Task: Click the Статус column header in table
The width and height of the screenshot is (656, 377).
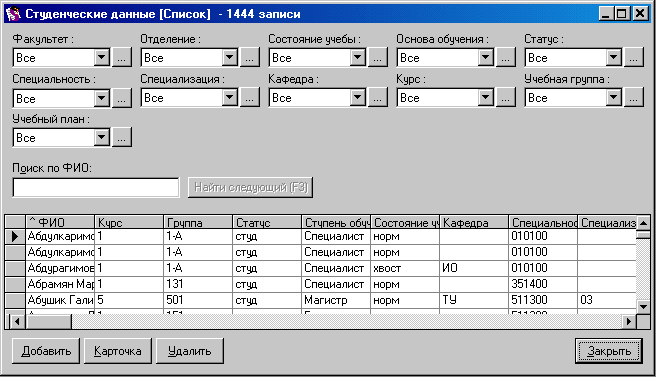Action: 267,222
